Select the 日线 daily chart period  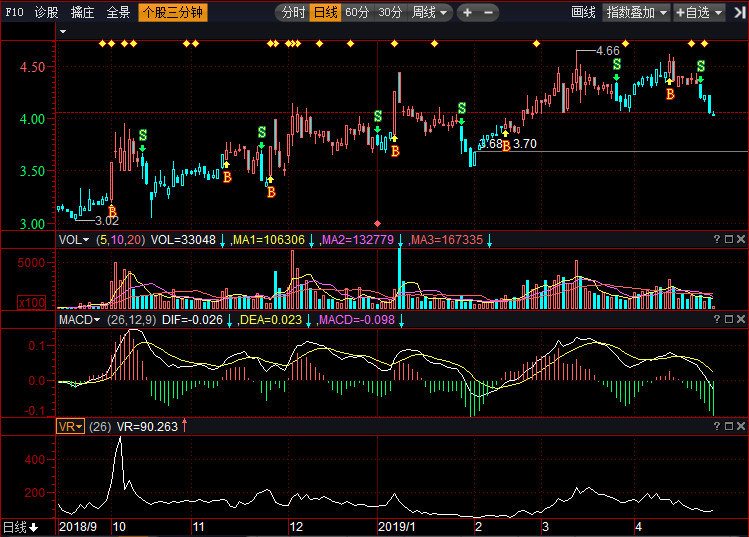point(325,12)
